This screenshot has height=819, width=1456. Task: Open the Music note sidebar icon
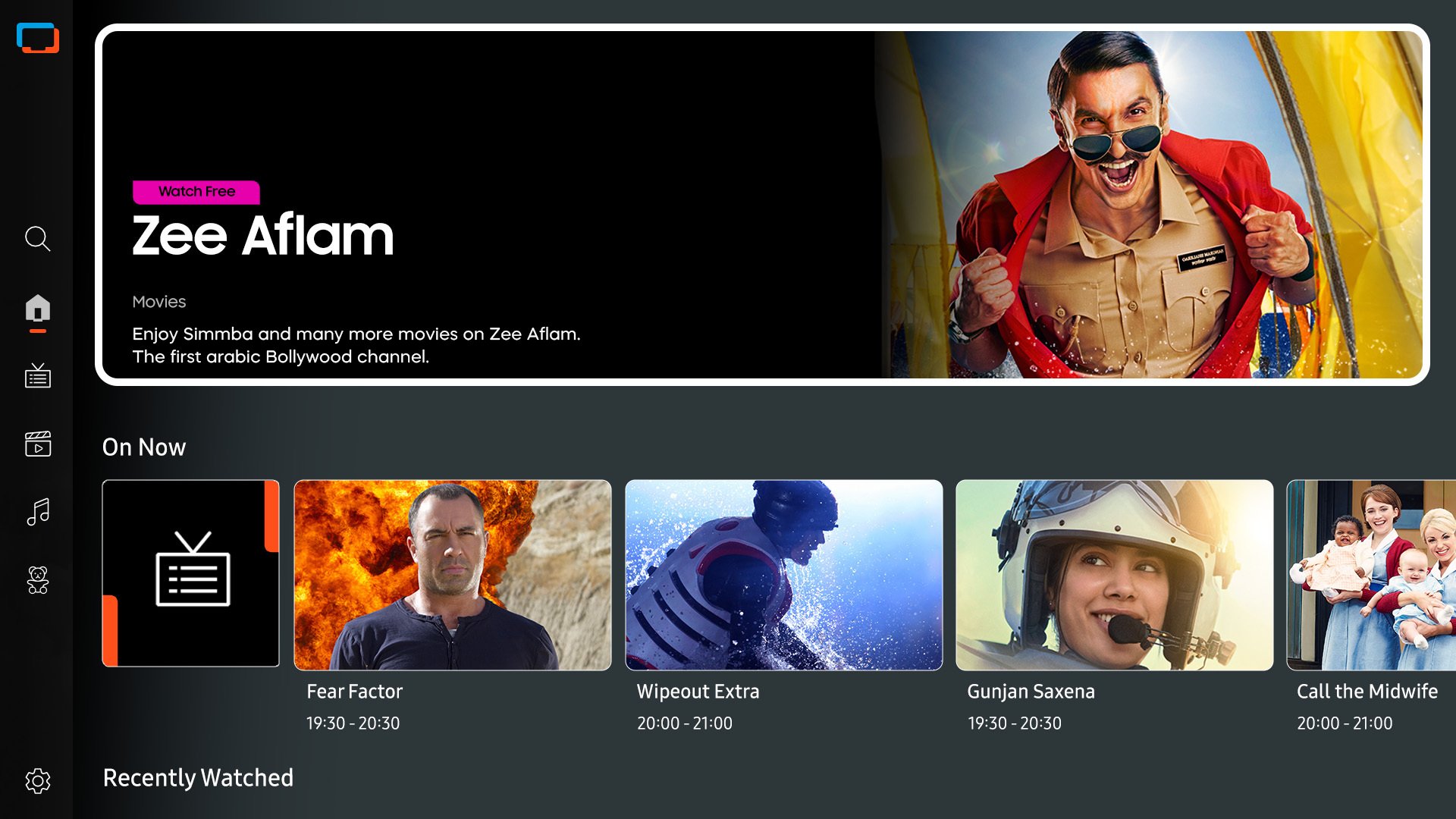pos(38,512)
